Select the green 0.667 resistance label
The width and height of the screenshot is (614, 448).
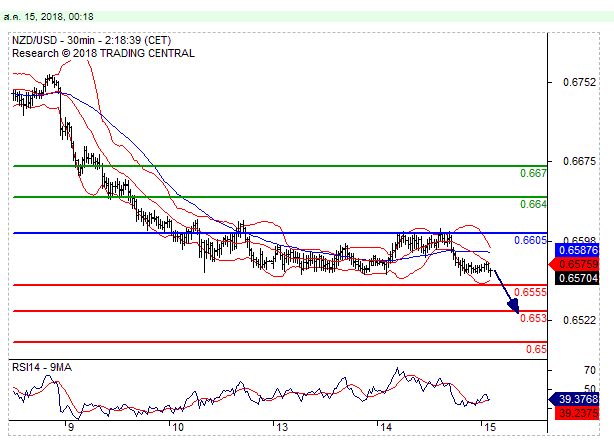click(x=533, y=173)
